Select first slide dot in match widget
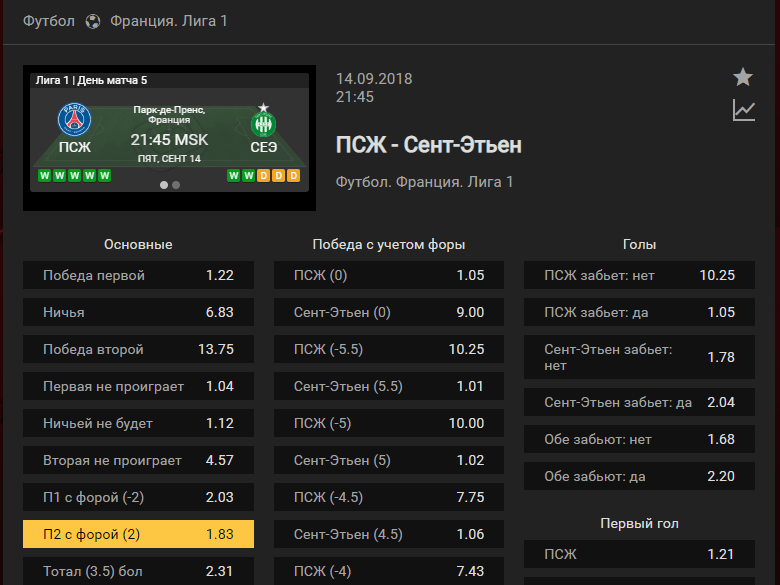 point(164,185)
